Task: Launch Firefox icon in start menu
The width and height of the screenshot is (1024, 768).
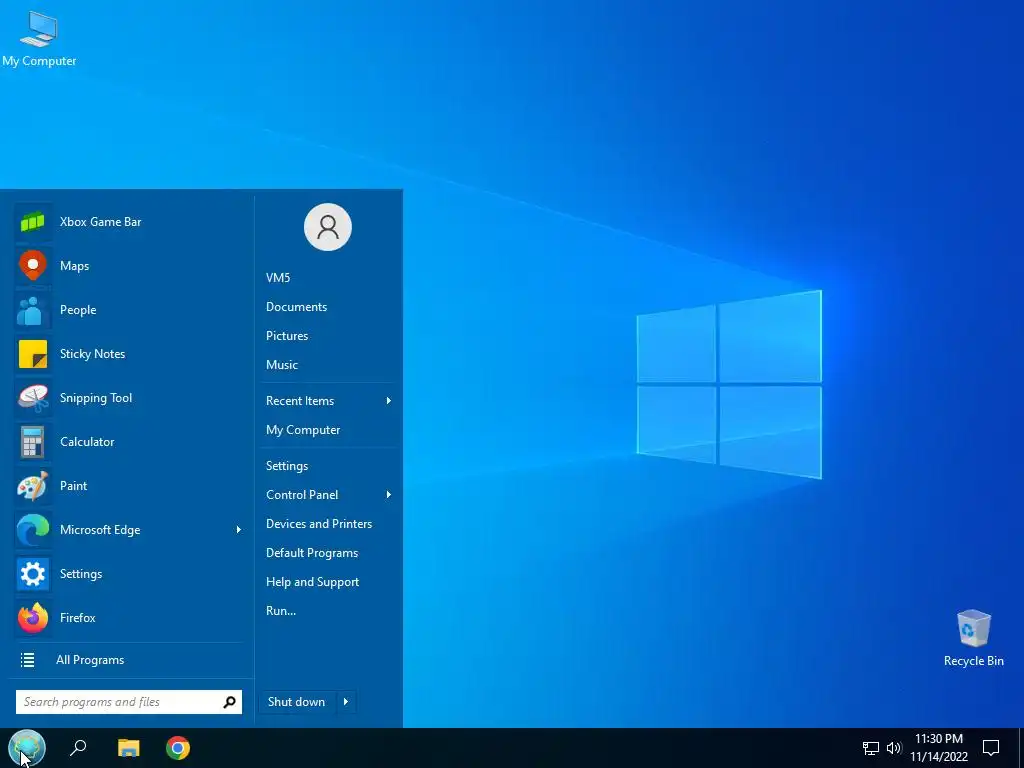Action: pyautogui.click(x=33, y=618)
